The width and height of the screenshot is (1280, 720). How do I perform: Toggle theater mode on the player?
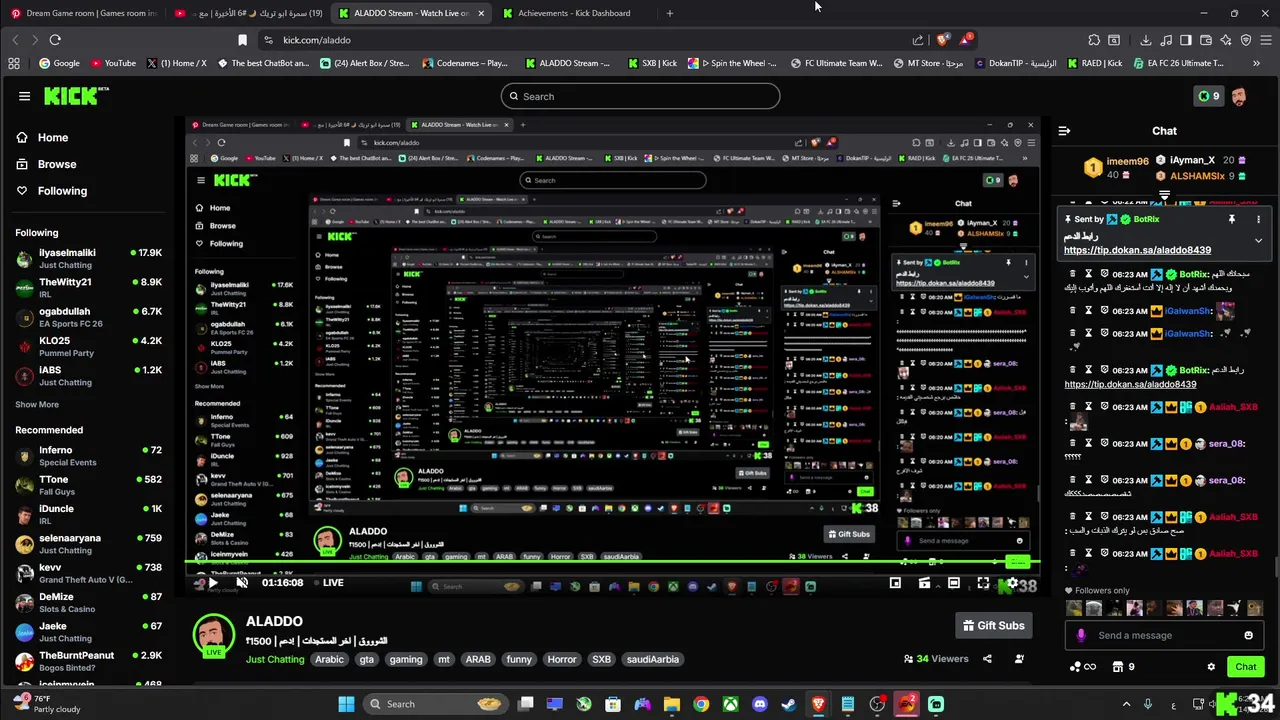(954, 583)
